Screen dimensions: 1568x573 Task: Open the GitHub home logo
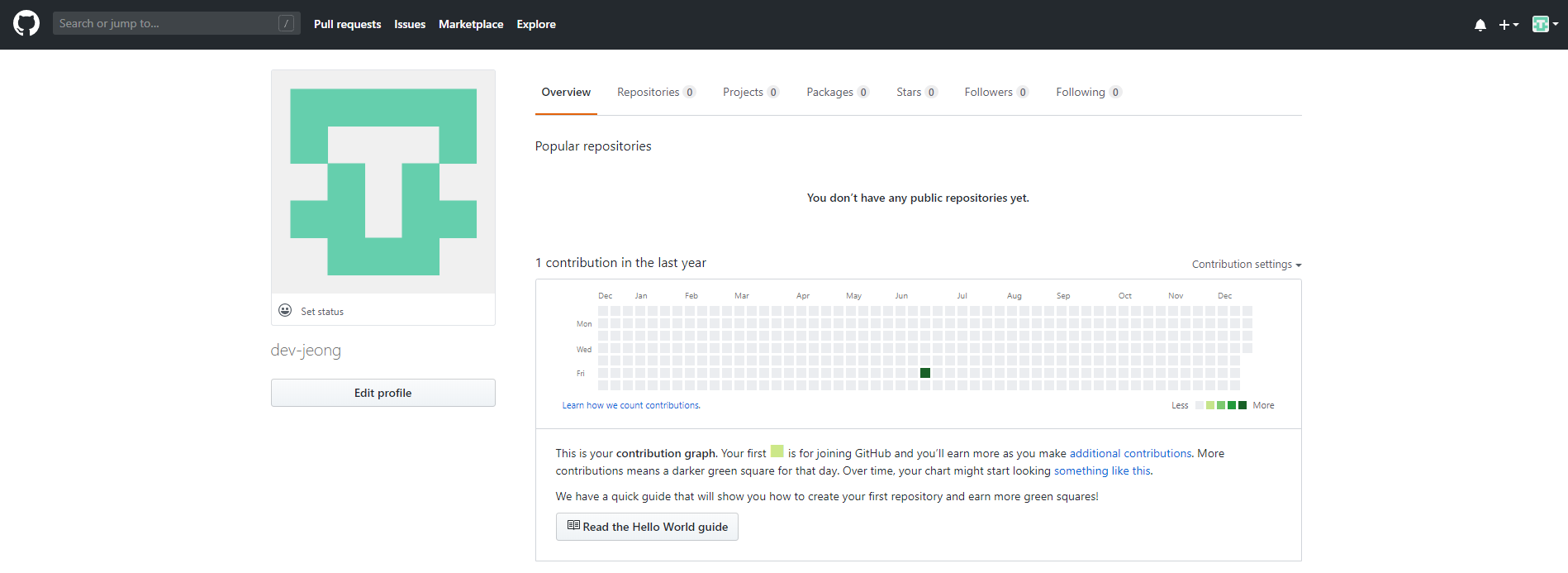[26, 23]
